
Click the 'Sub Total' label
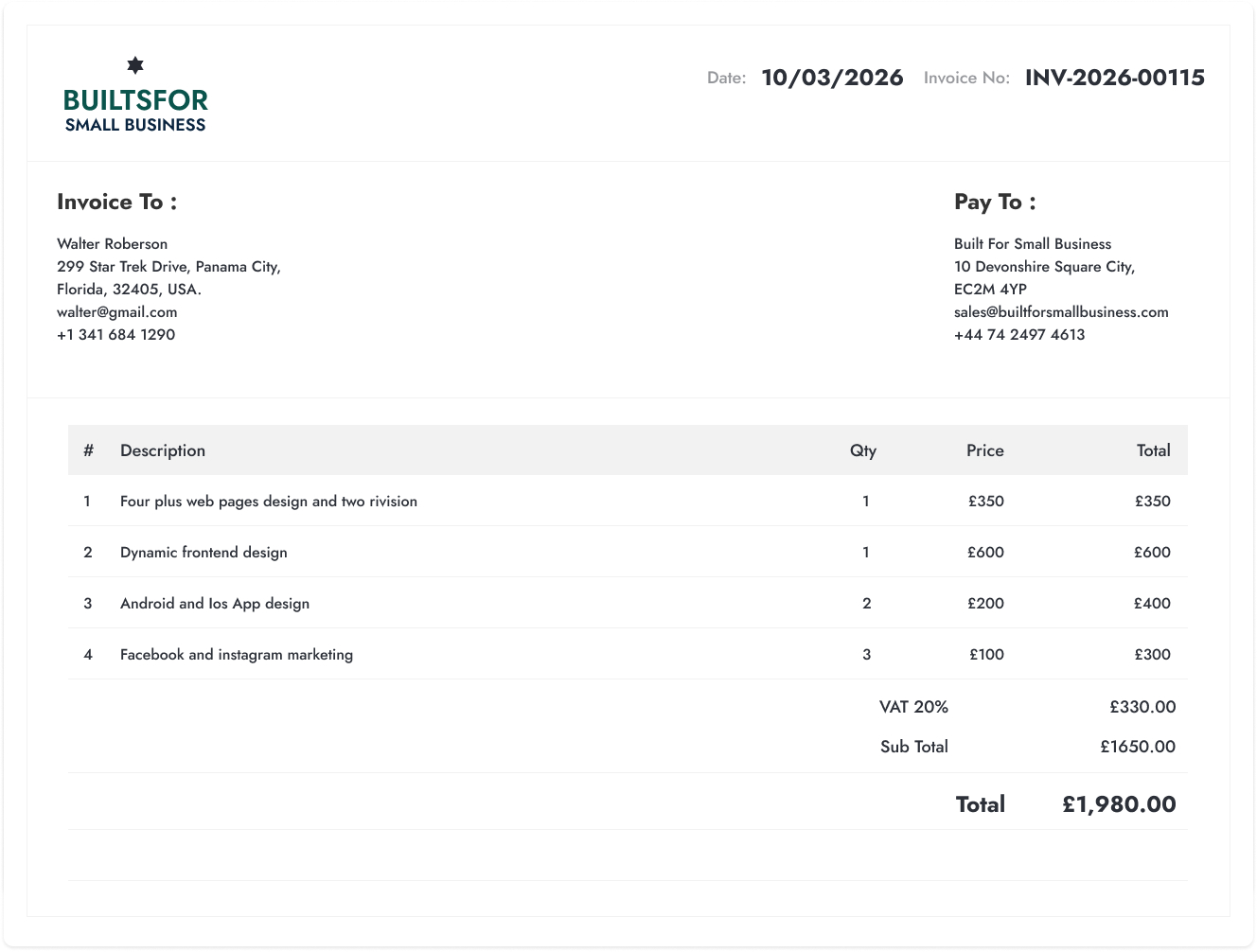914,747
